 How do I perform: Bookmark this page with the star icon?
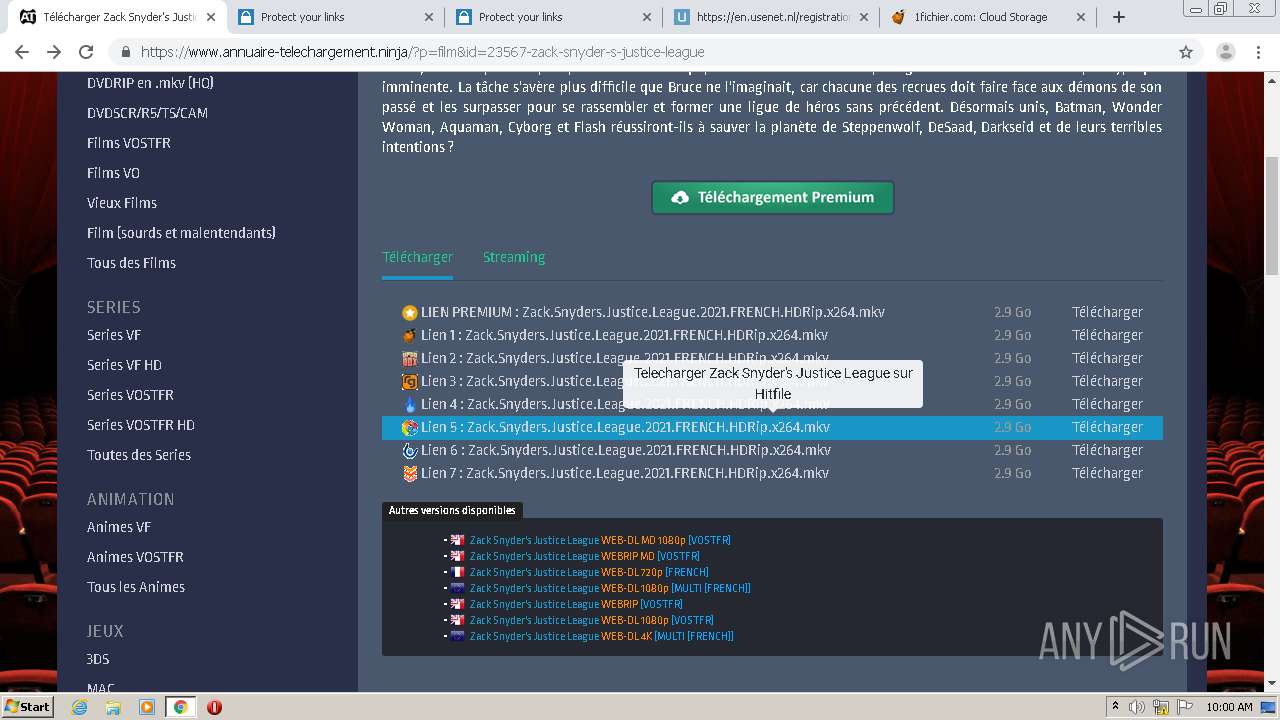pos(1186,52)
